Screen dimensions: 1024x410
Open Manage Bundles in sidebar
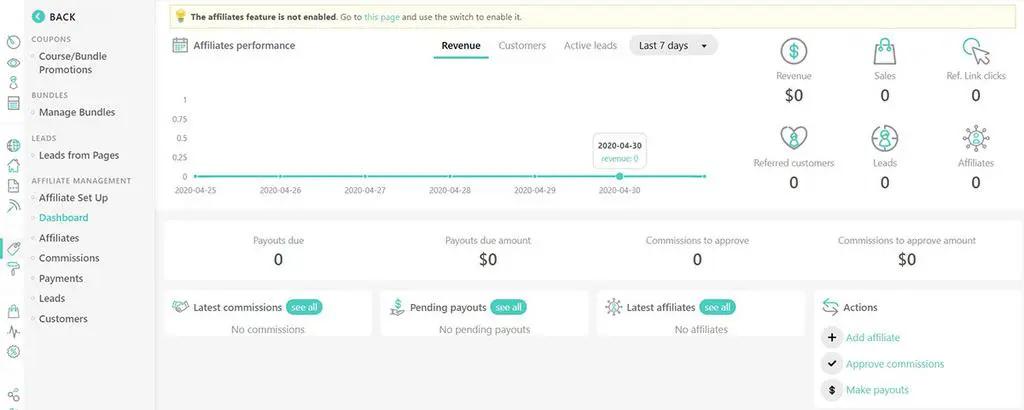(x=76, y=112)
